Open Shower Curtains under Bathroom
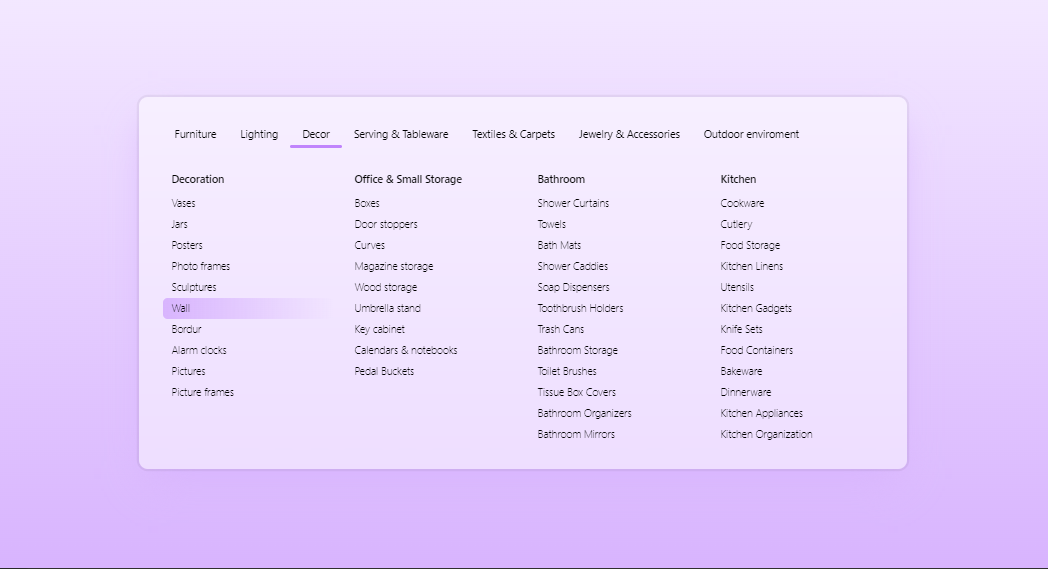1048x569 pixels. [573, 203]
